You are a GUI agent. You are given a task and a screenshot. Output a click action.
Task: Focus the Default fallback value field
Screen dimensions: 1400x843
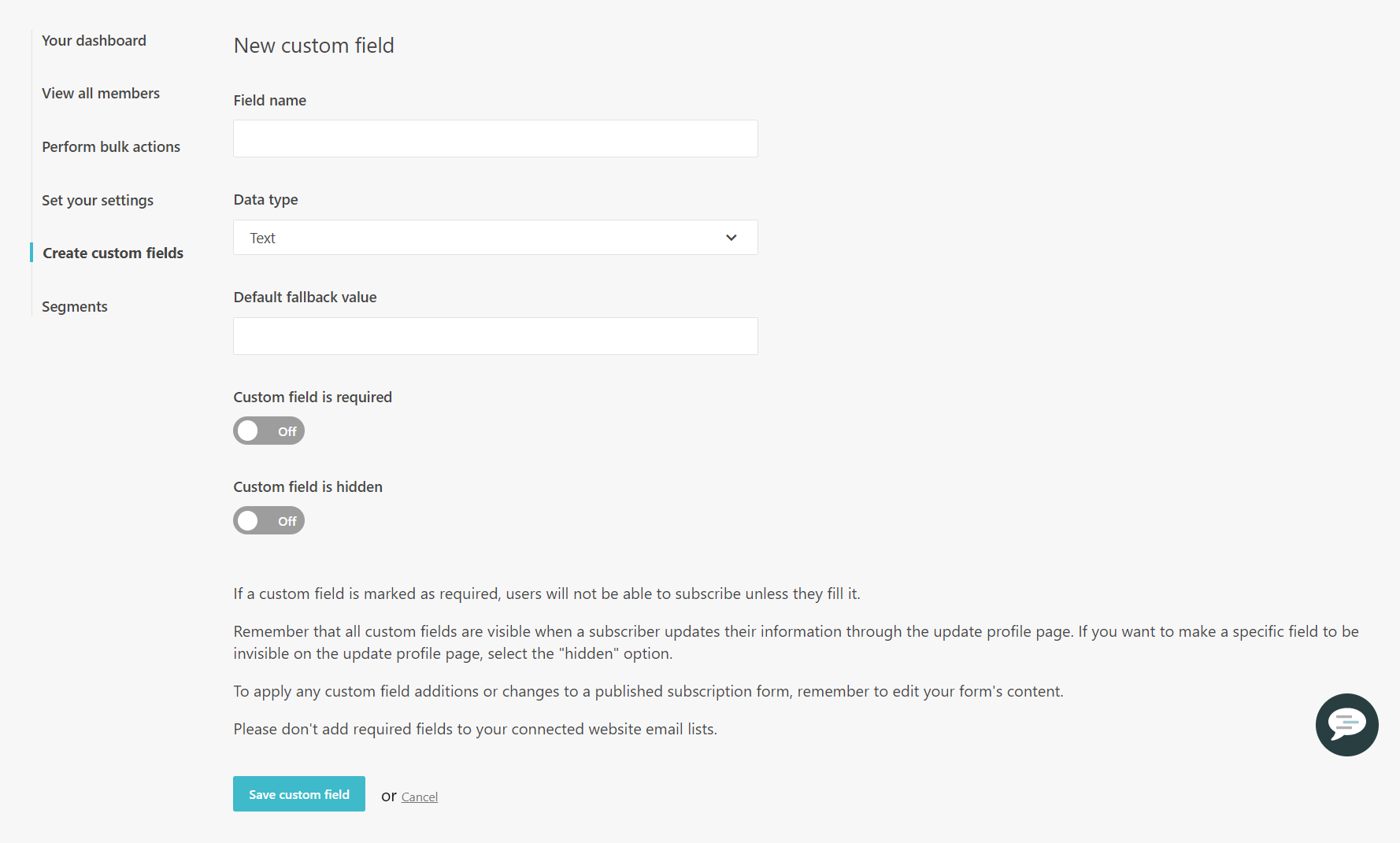pos(494,336)
